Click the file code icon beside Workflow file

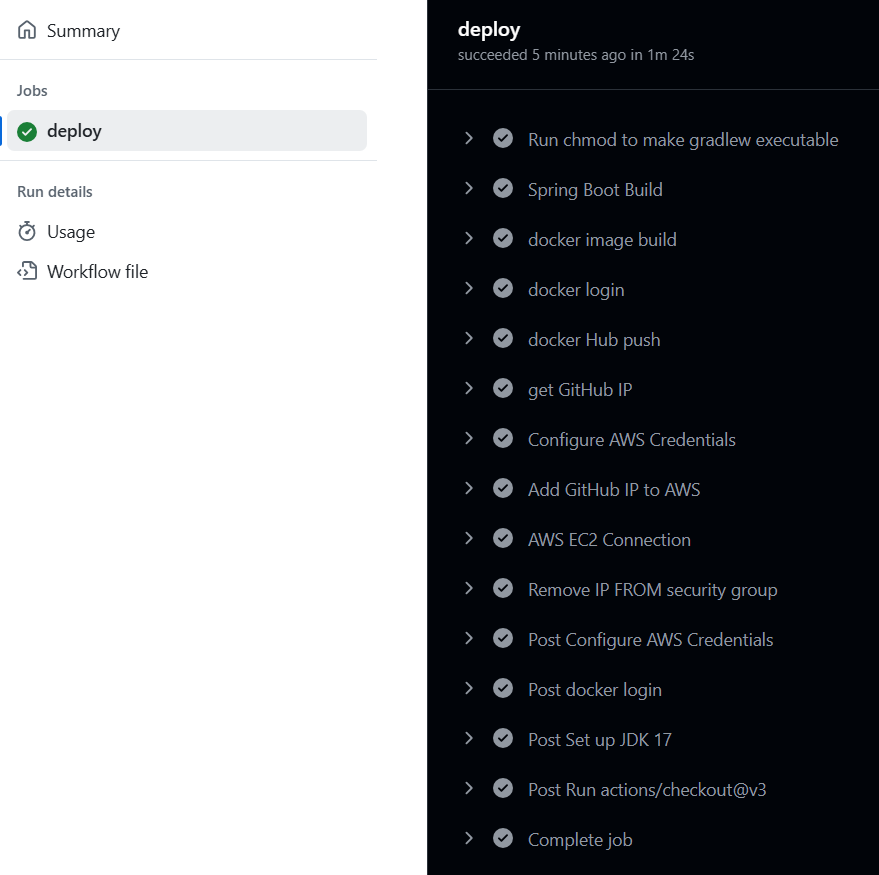(27, 271)
